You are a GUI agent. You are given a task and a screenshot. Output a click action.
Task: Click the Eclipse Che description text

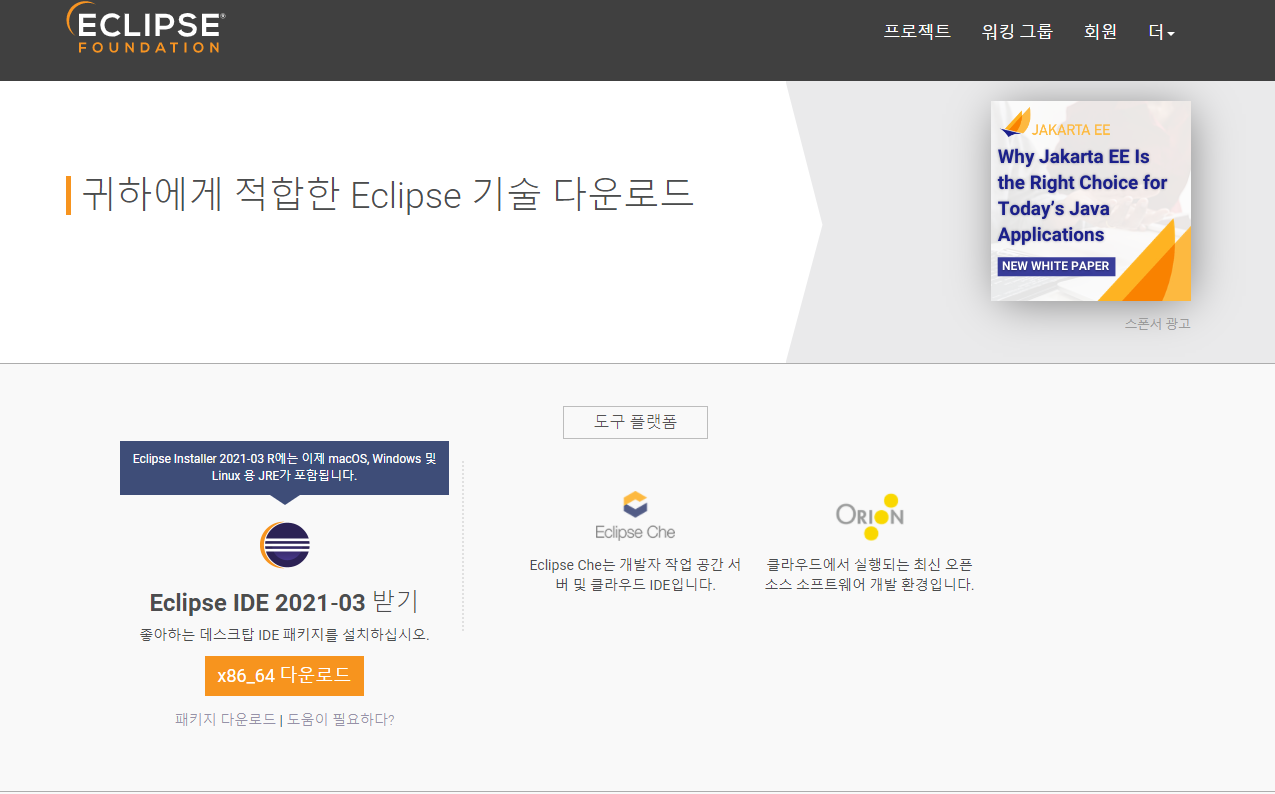click(x=635, y=575)
